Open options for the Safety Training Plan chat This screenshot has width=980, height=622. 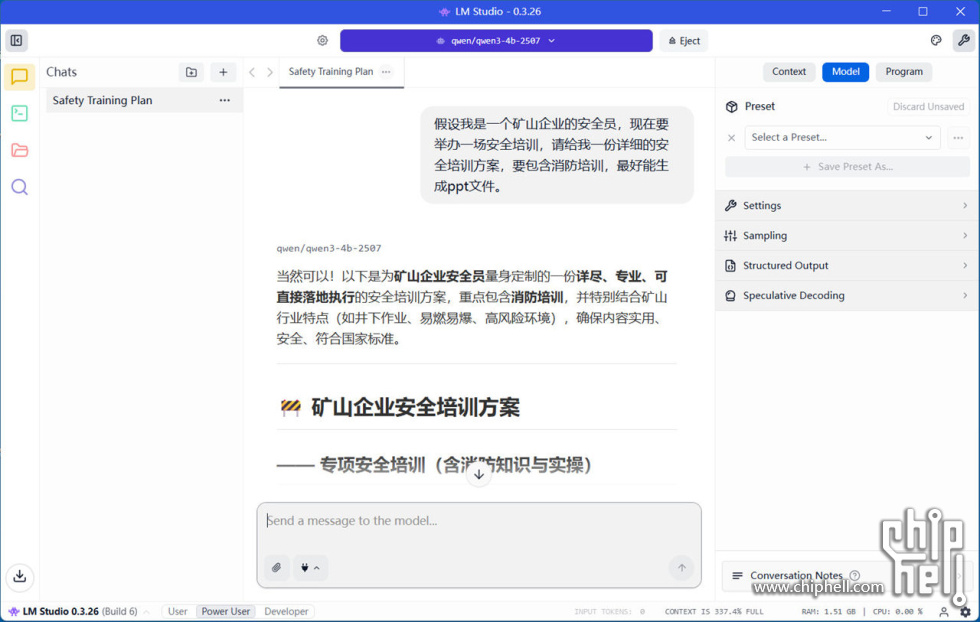pos(224,100)
